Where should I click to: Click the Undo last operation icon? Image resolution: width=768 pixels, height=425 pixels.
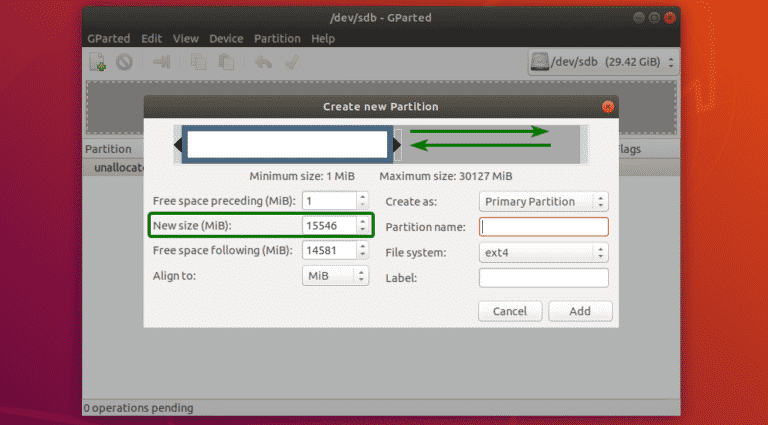click(264, 62)
